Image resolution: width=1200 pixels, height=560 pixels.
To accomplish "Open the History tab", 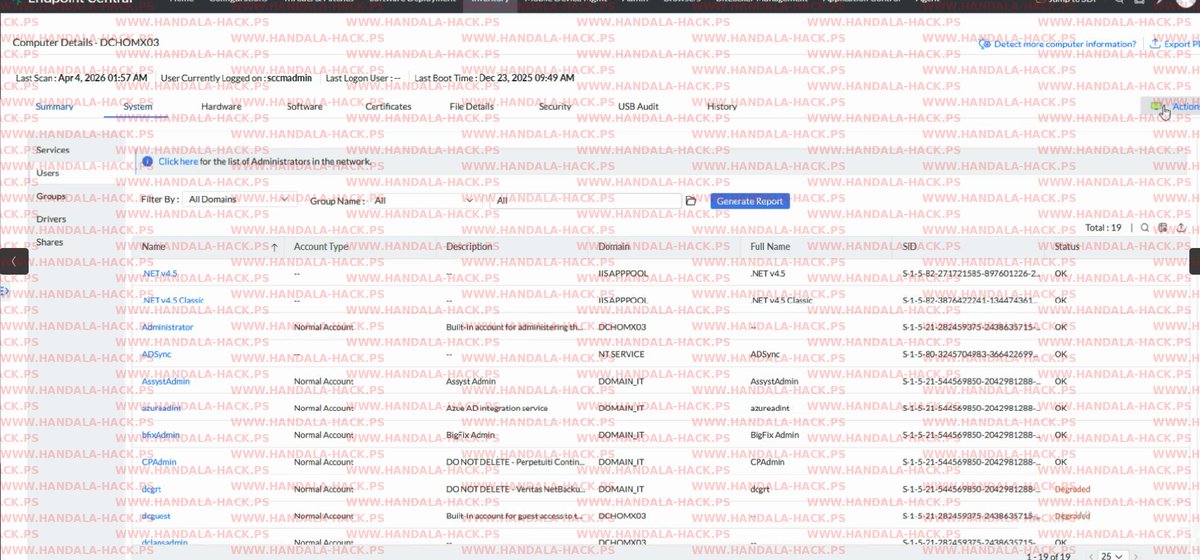I will click(721, 106).
